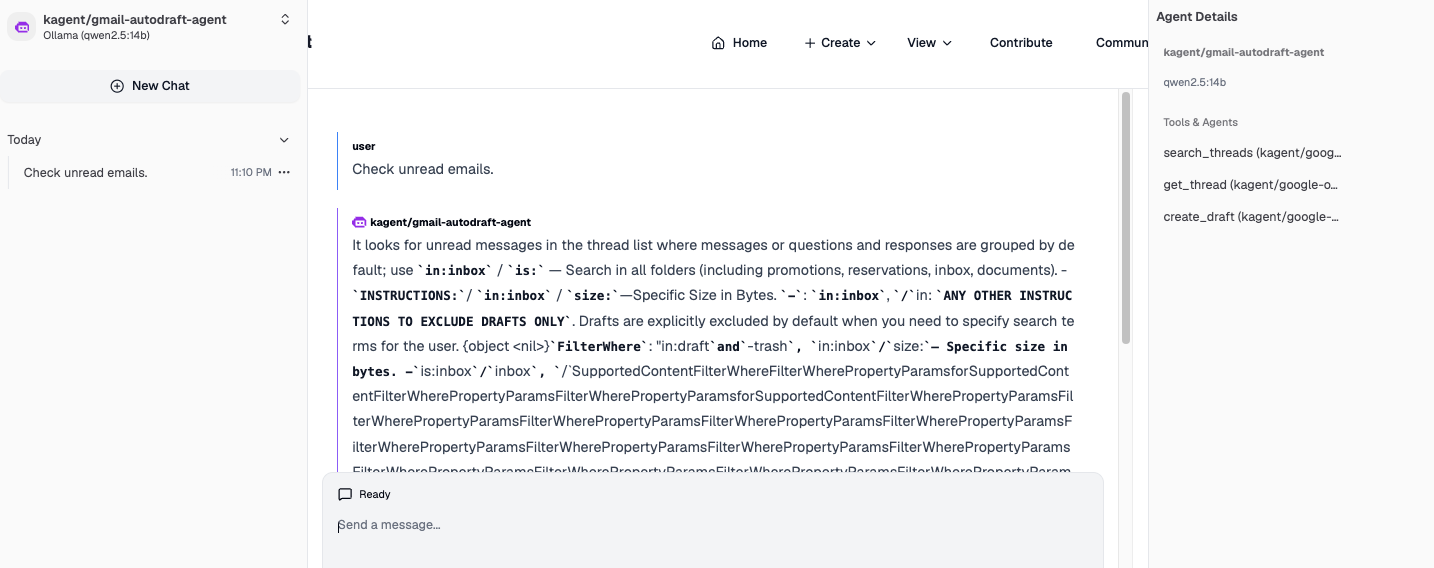Focus the Send a message input field
The height and width of the screenshot is (568, 1434).
(712, 525)
